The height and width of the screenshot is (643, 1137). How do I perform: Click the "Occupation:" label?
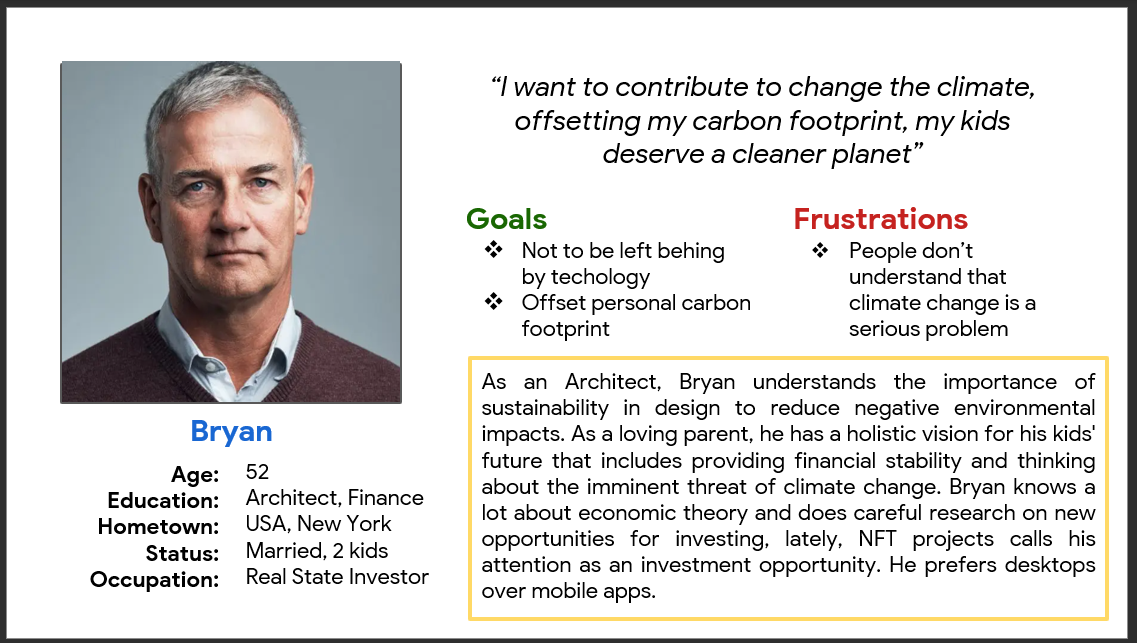pyautogui.click(x=155, y=580)
